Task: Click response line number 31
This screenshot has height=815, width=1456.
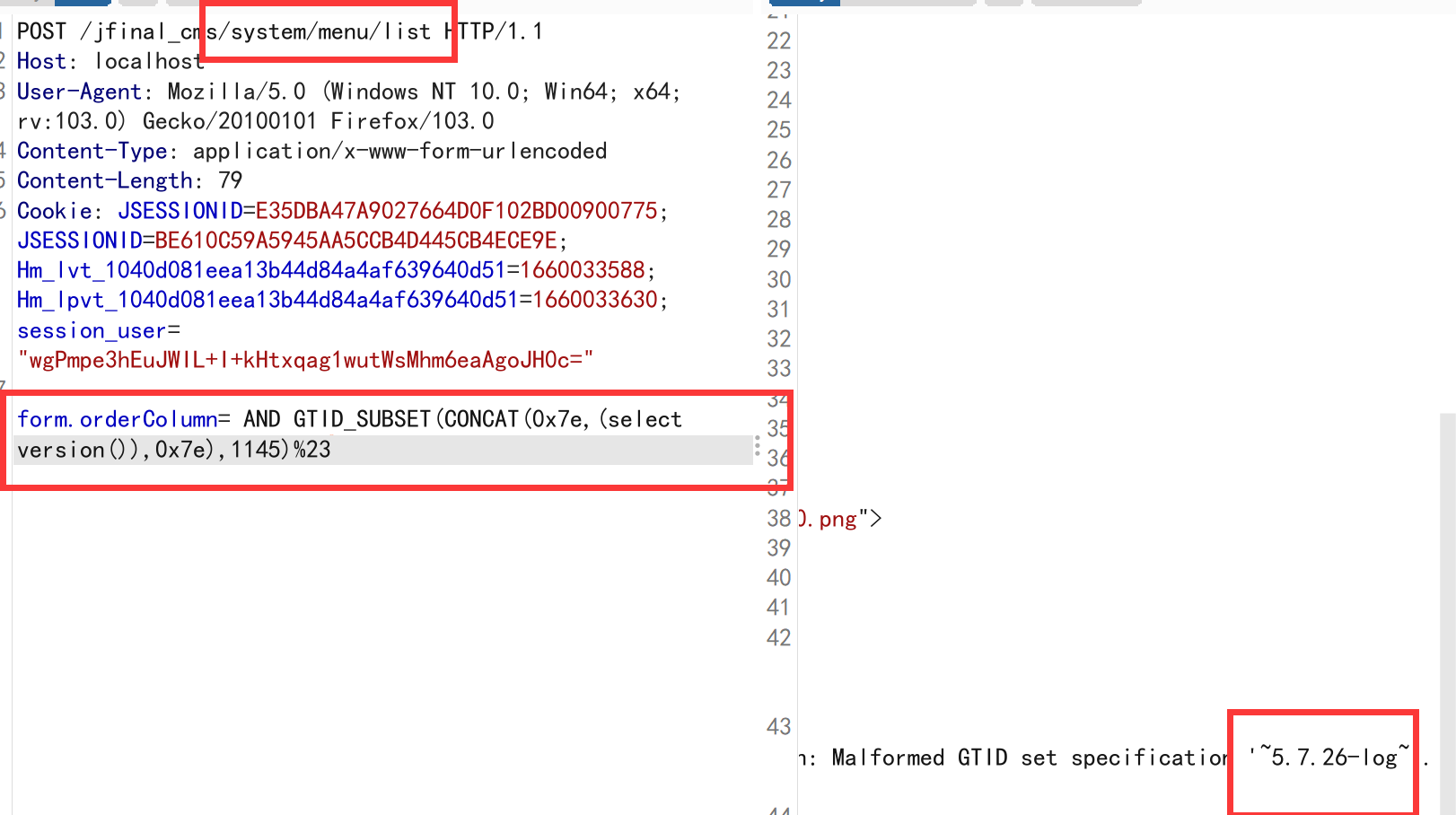Action: pyautogui.click(x=779, y=309)
